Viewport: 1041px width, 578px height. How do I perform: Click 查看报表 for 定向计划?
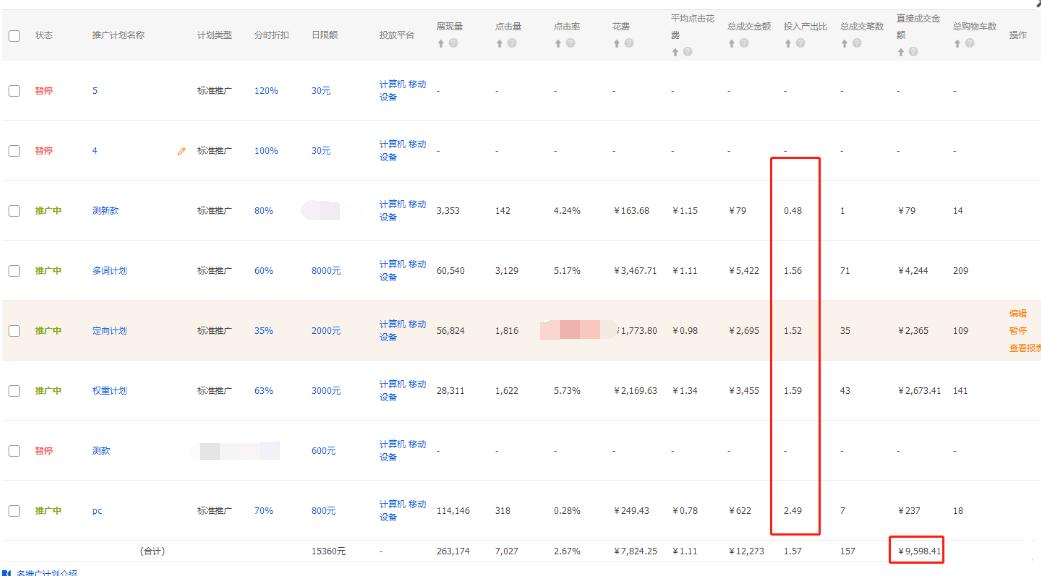(1025, 349)
